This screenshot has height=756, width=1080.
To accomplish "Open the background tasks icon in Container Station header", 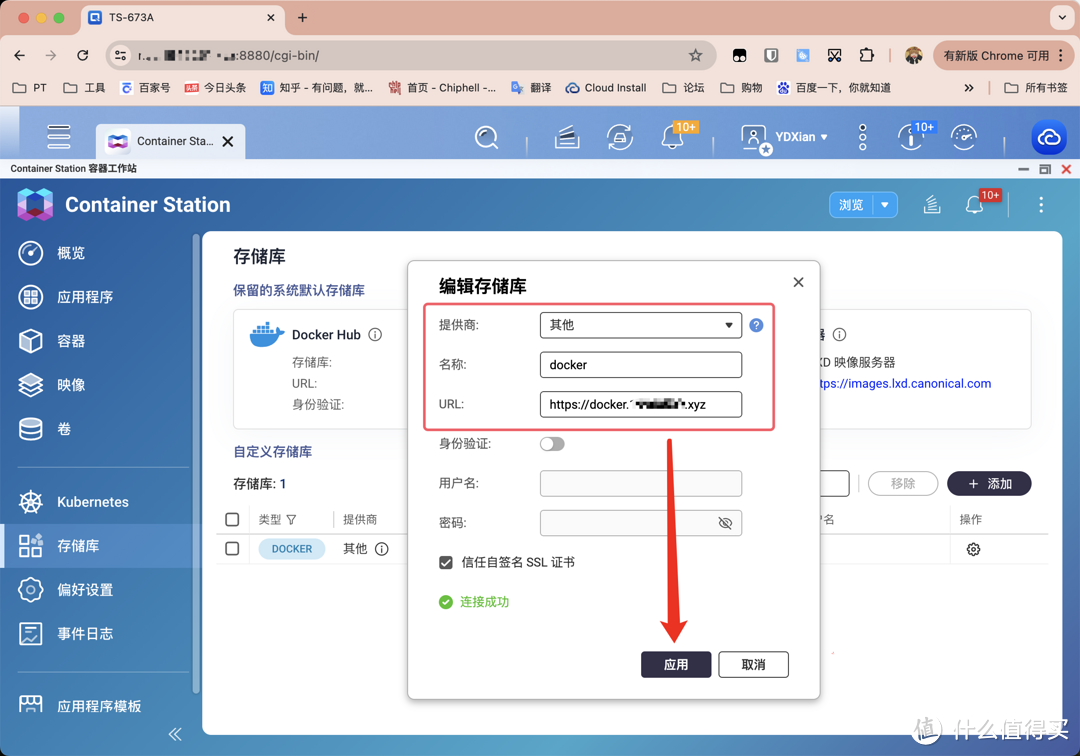I will coord(931,204).
